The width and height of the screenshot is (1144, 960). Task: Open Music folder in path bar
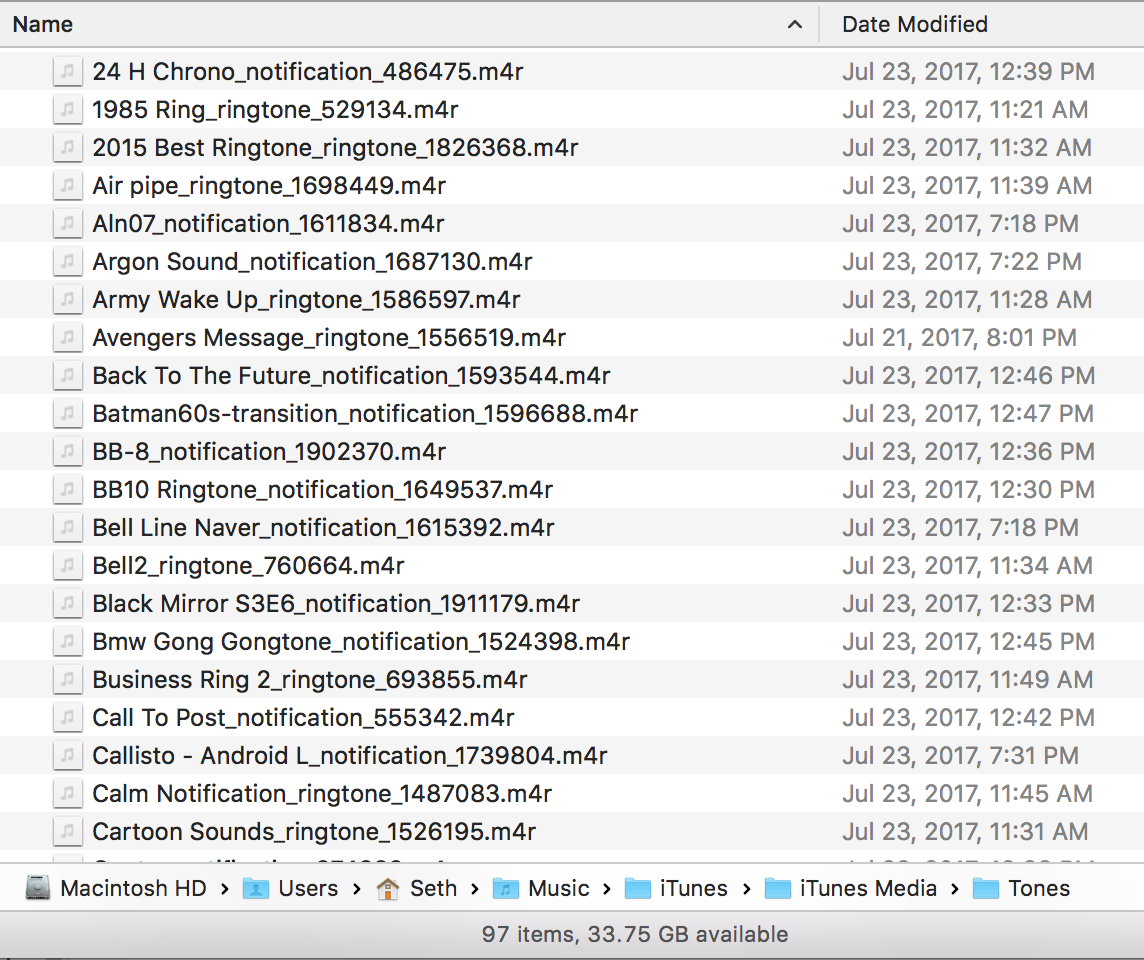tap(541, 888)
